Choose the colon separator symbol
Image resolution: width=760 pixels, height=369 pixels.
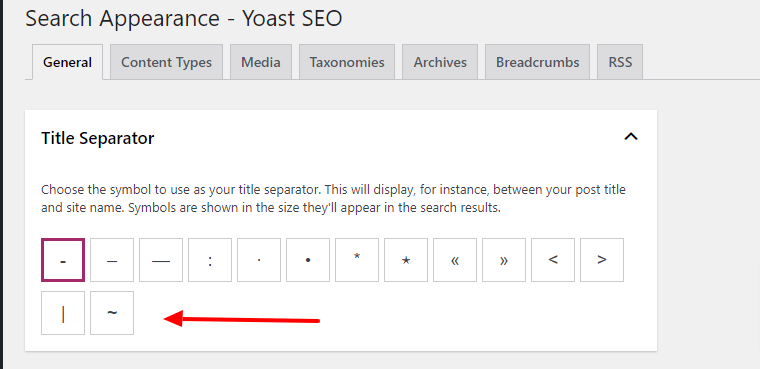[x=210, y=260]
